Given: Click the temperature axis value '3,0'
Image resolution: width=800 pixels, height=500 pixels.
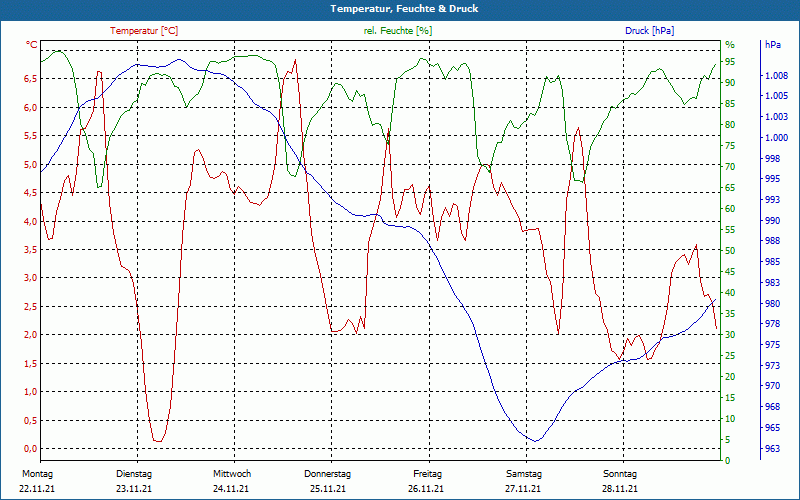Looking at the screenshot, I should pos(31,278).
